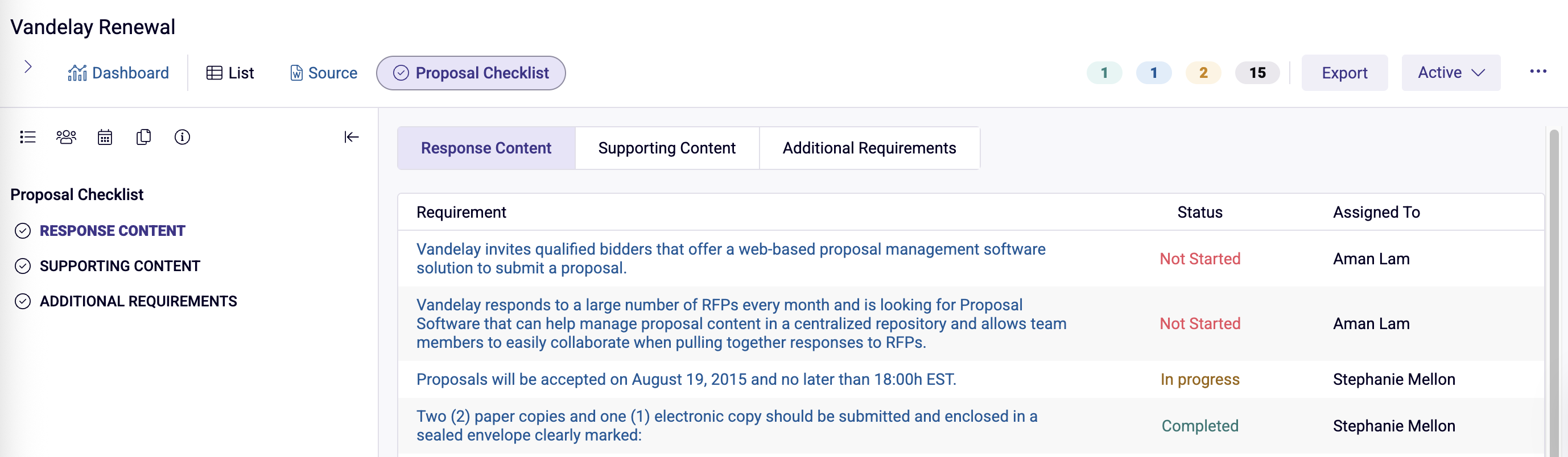Open the August 19, 2015 proposals requirement link
Screen dimensions: 1568x457
[686, 379]
